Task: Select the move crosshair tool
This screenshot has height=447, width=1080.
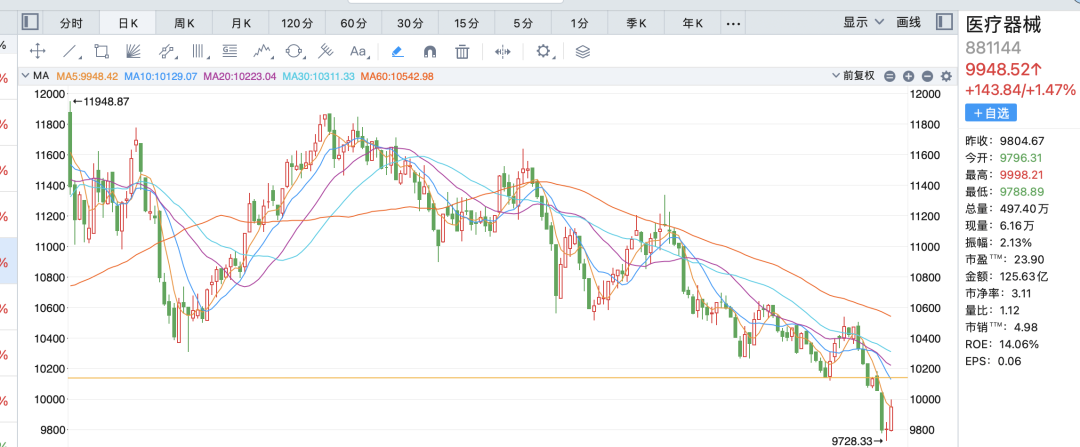Action: (38, 51)
